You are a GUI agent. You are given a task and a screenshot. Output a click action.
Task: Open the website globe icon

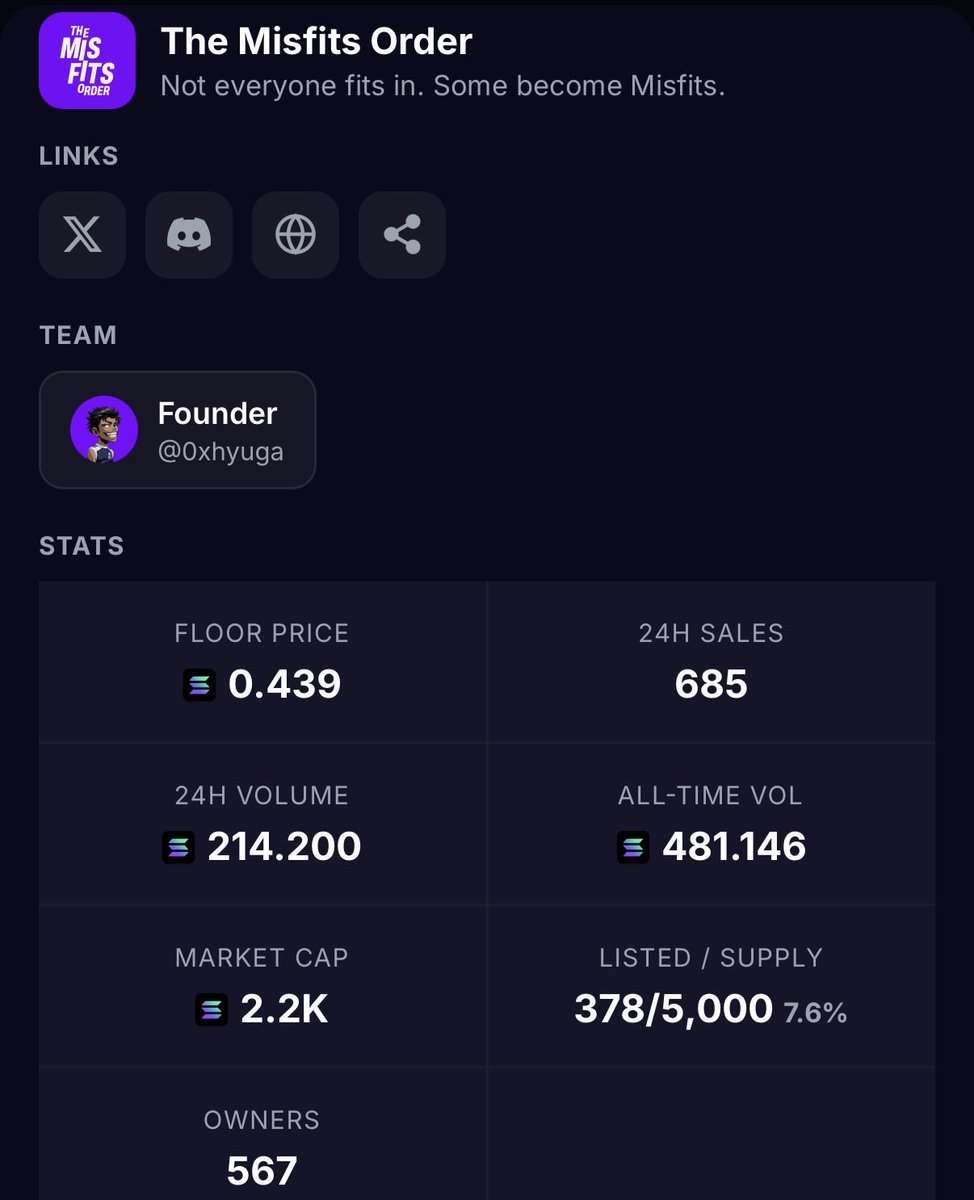[x=295, y=235]
